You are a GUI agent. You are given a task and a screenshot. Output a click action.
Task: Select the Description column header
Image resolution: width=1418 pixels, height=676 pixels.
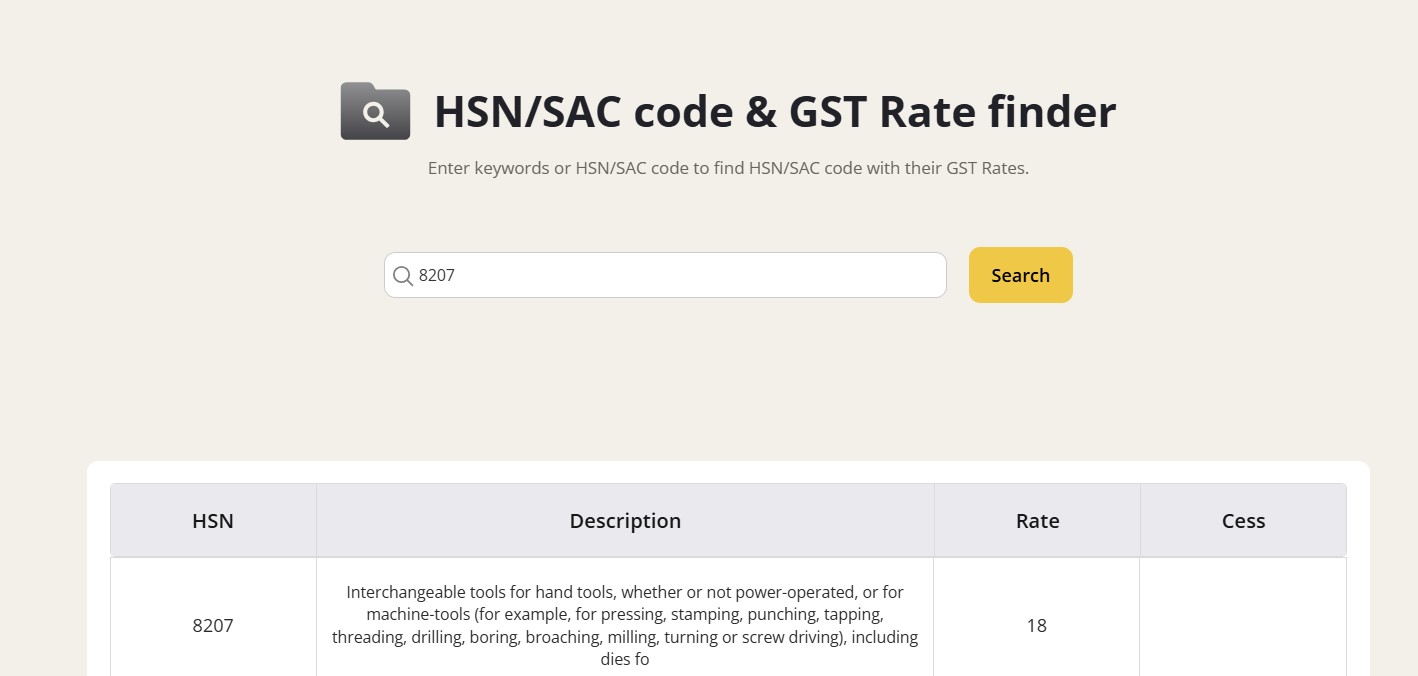coord(625,521)
